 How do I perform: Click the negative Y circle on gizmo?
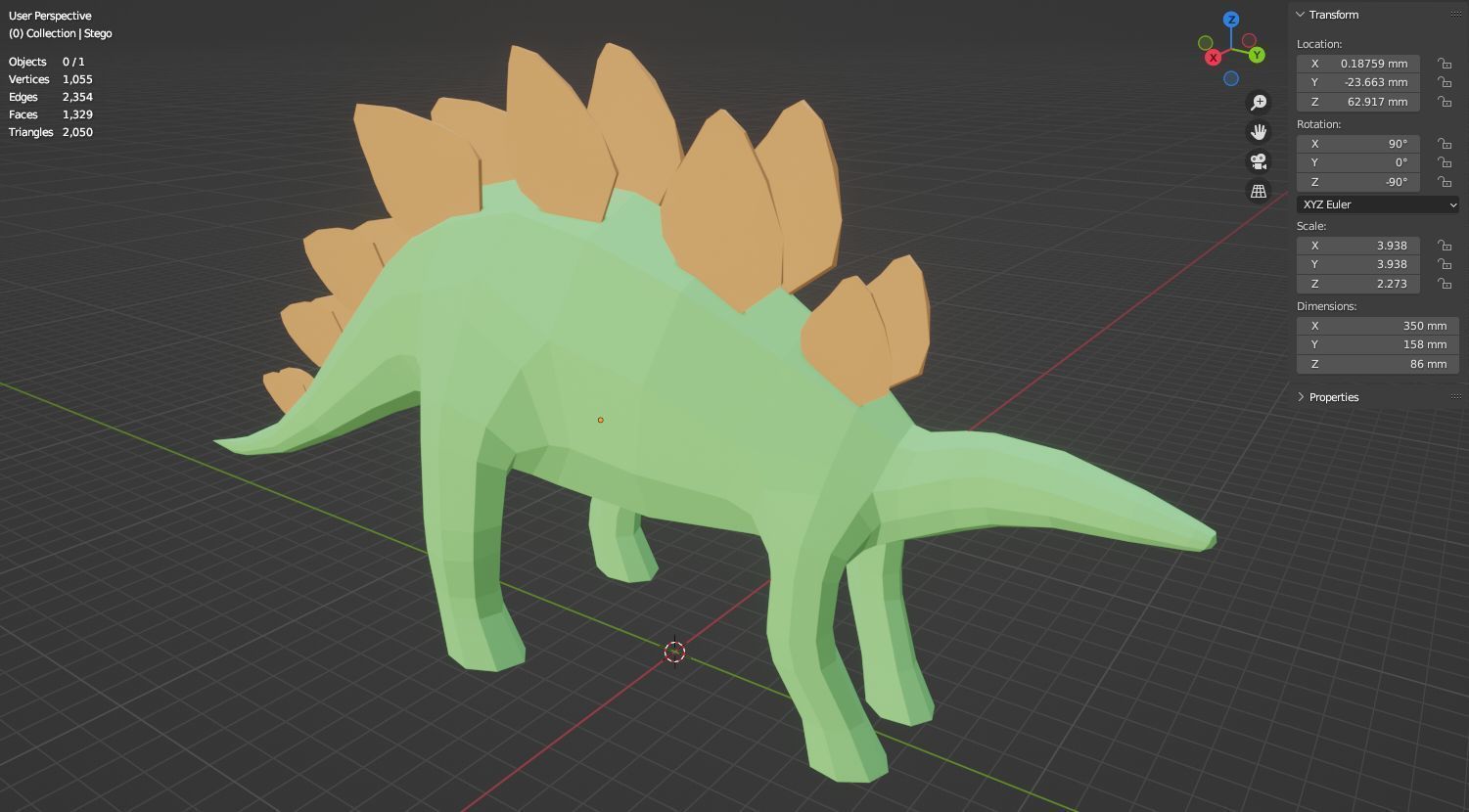[x=1206, y=43]
